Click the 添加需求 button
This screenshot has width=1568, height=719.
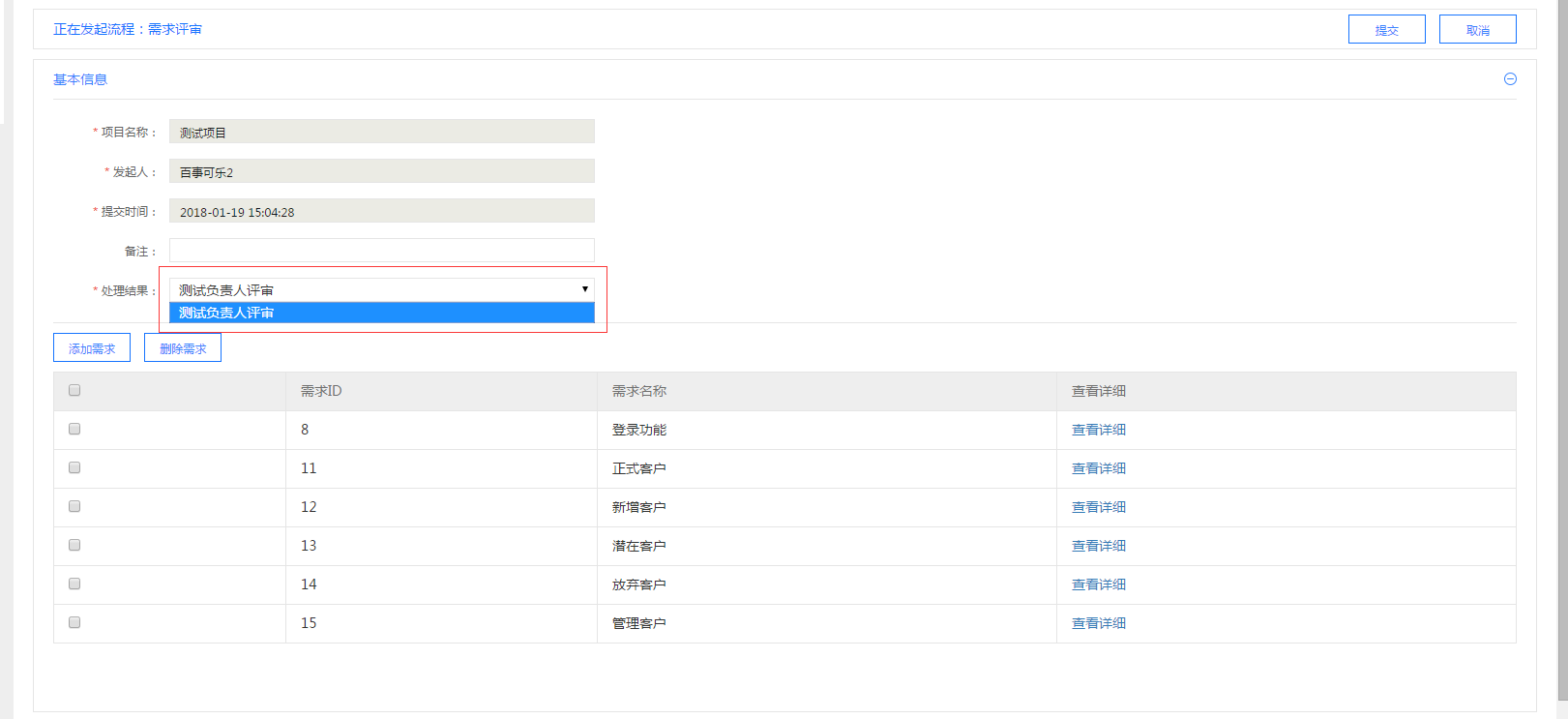92,348
